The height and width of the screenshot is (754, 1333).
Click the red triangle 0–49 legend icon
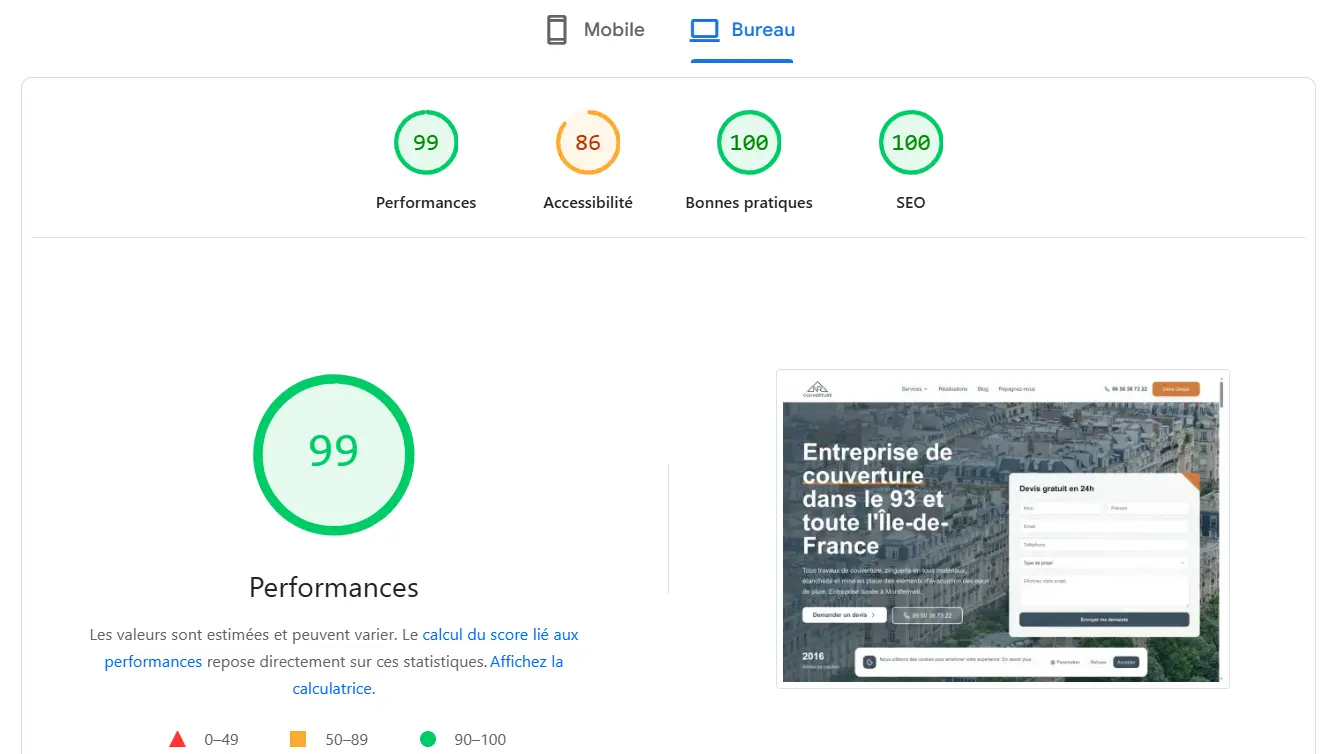click(178, 739)
